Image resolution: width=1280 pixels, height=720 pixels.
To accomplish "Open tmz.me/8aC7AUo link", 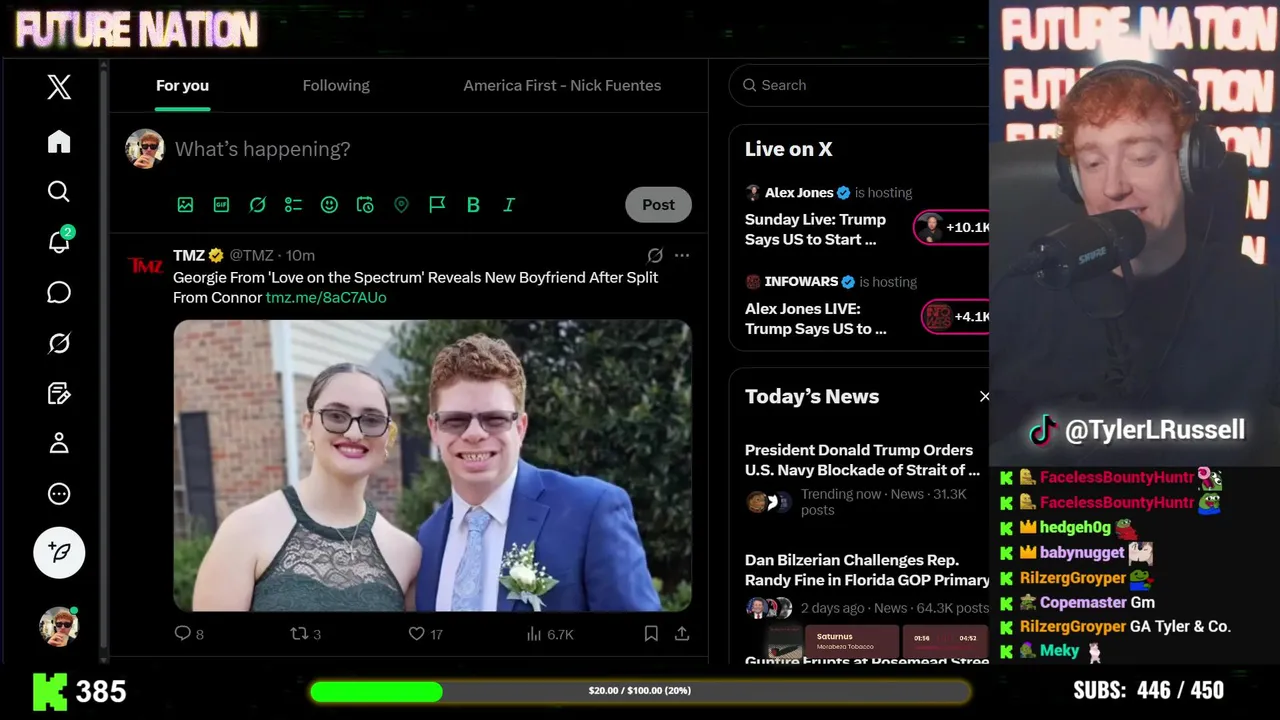I will [x=326, y=298].
